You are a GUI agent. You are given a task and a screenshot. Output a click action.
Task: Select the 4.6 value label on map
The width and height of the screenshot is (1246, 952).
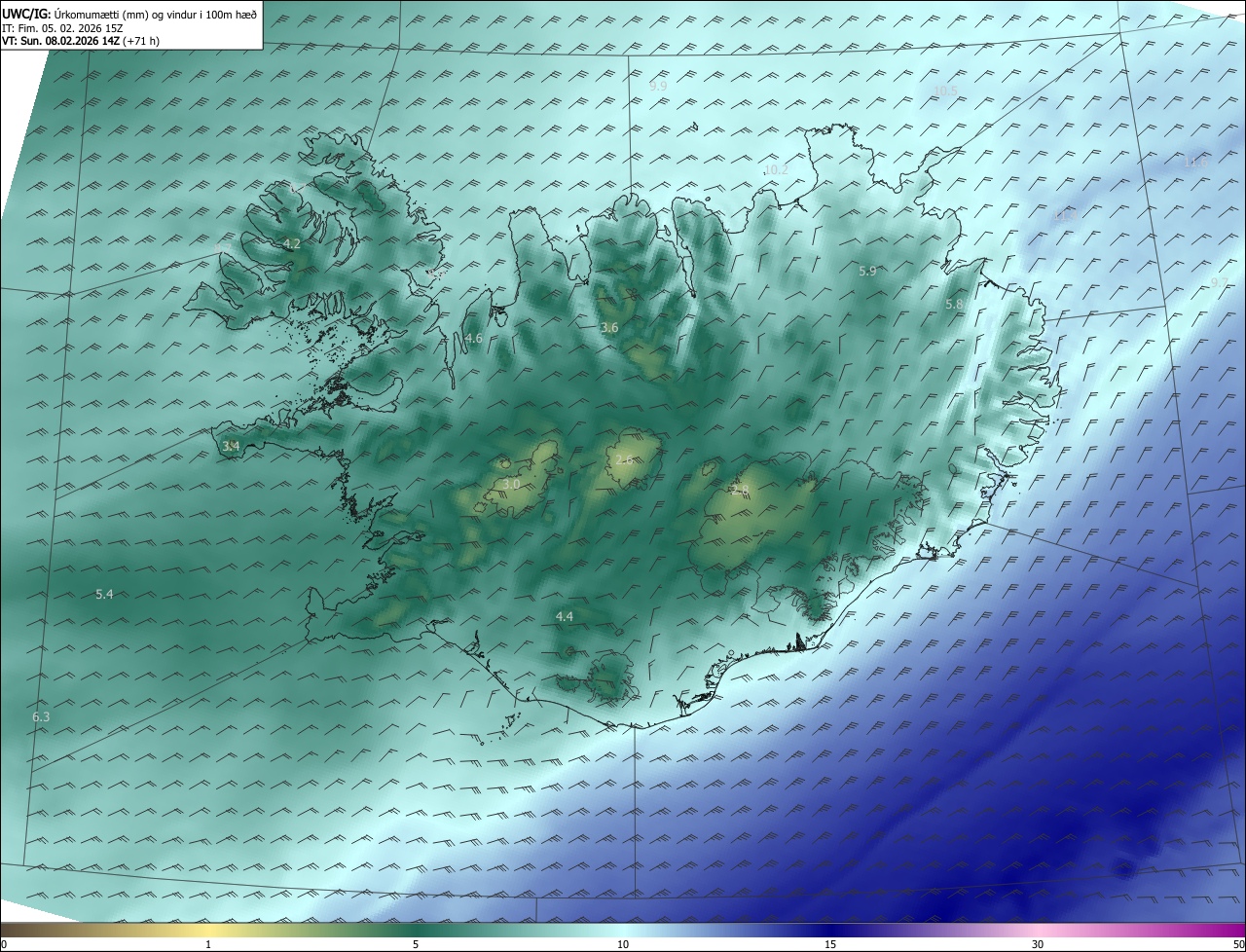[474, 339]
